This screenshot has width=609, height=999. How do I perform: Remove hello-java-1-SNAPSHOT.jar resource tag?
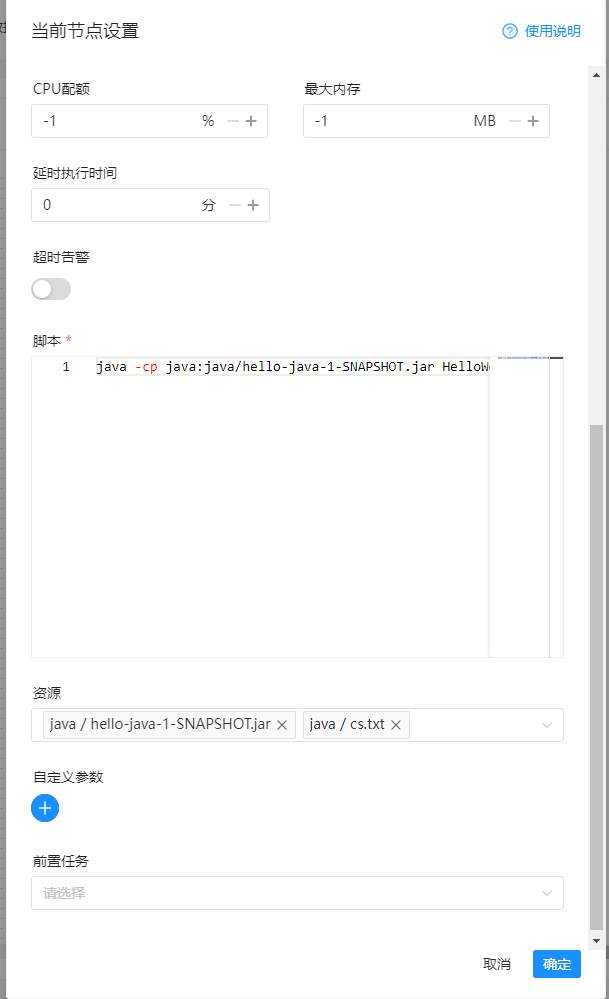[282, 725]
